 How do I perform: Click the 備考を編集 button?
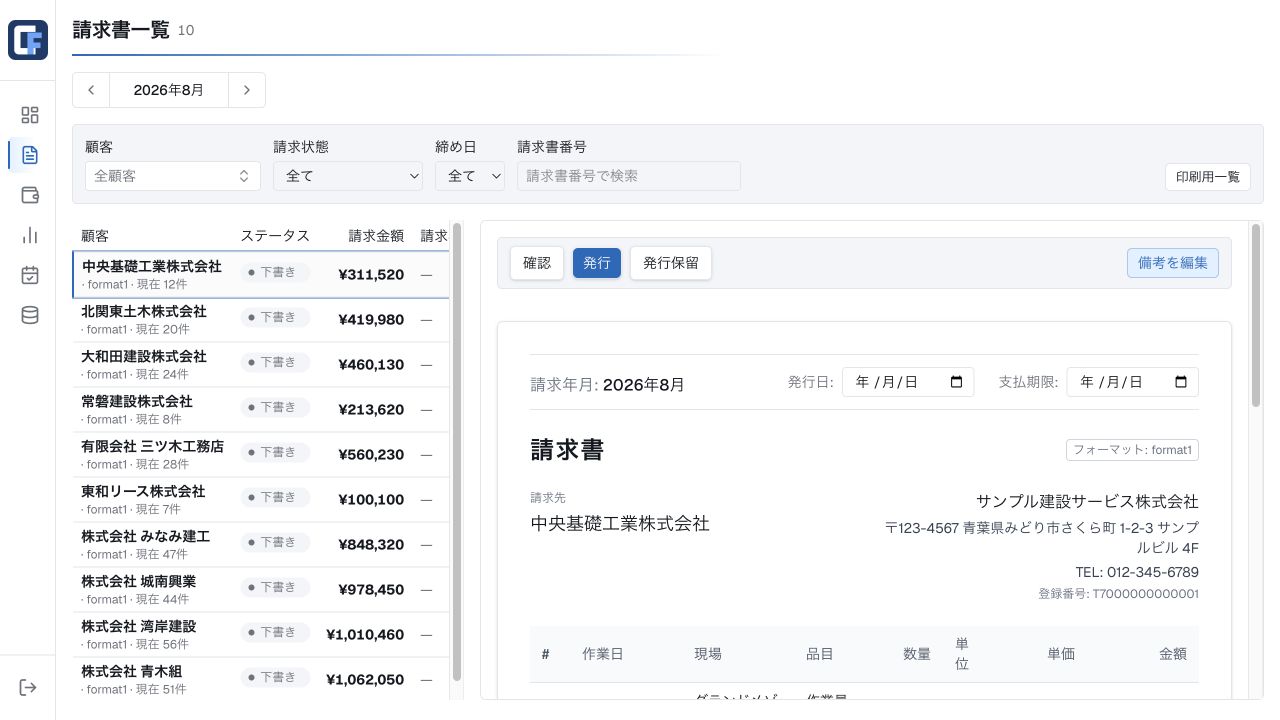click(x=1173, y=263)
